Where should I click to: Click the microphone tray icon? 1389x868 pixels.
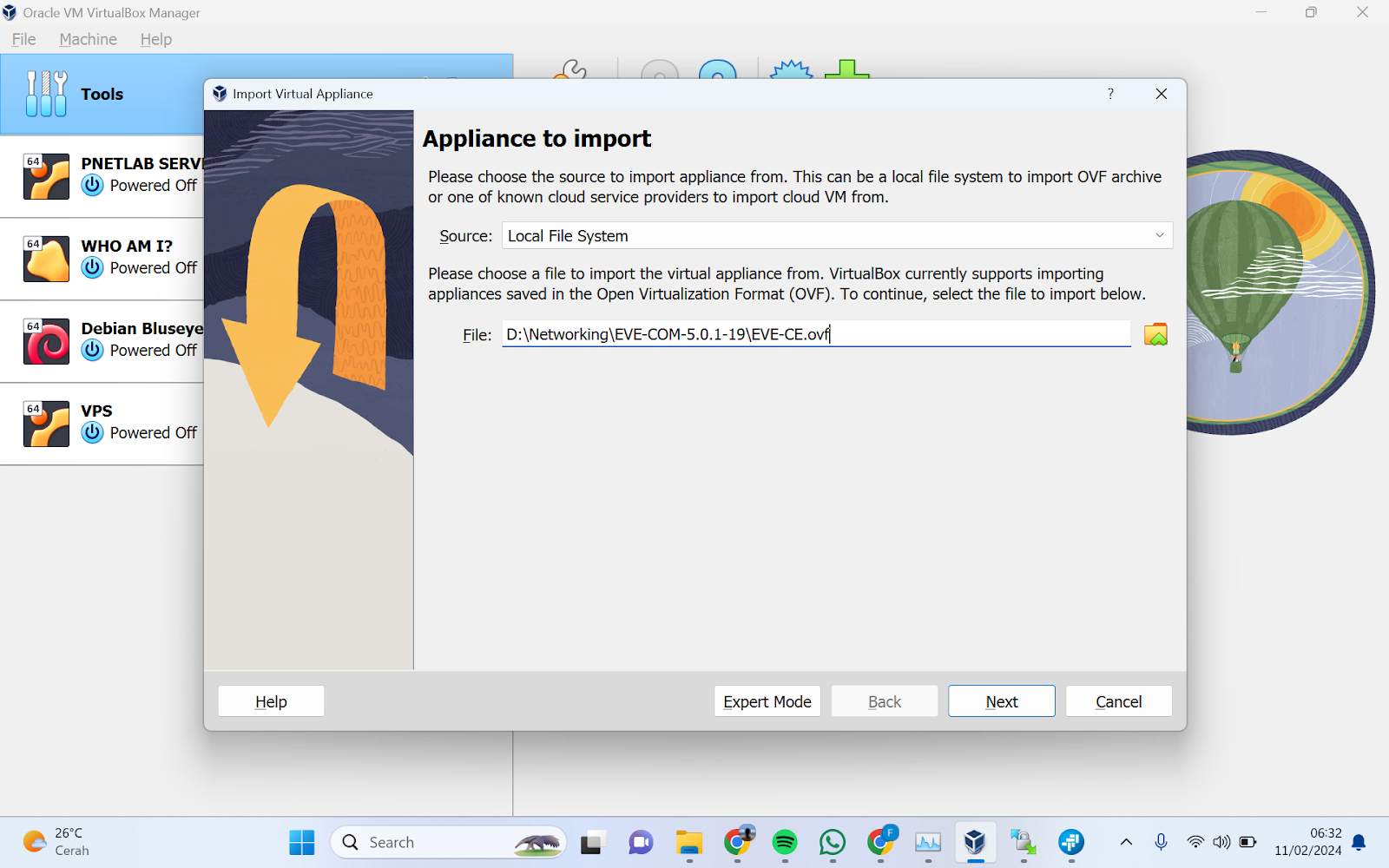click(x=1161, y=842)
